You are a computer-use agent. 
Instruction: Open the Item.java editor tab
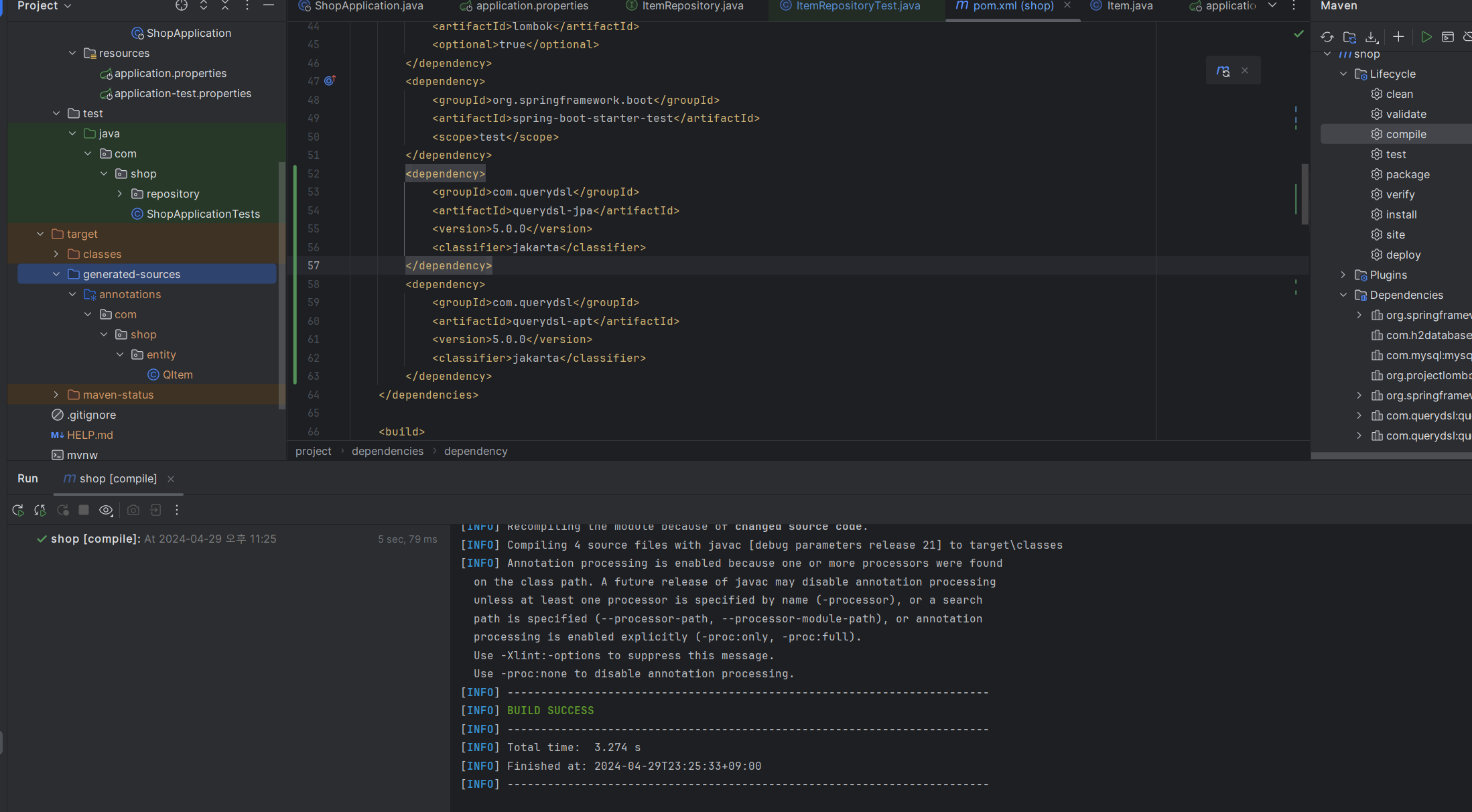tap(1130, 6)
